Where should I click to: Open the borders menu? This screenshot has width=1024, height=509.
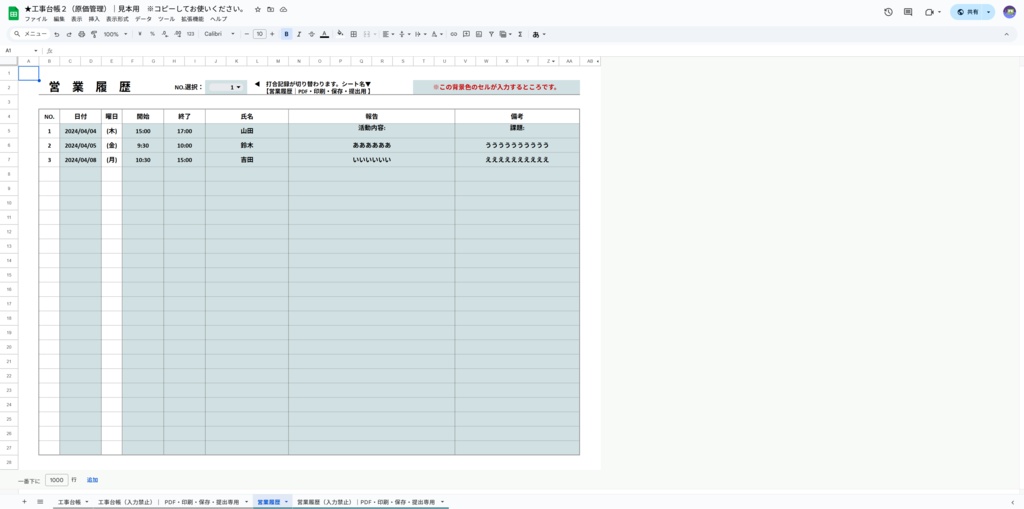353,34
